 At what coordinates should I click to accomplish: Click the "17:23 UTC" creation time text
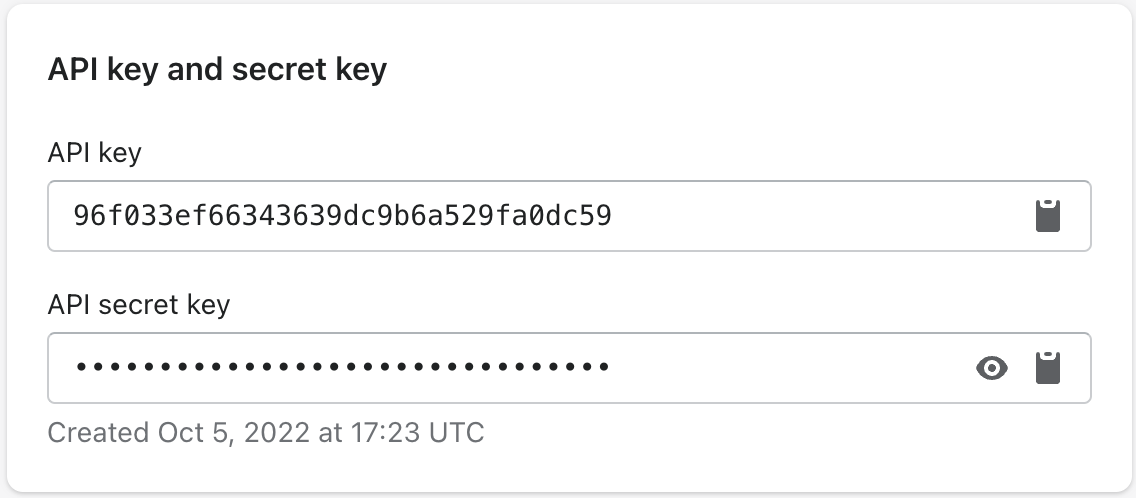coord(417,433)
